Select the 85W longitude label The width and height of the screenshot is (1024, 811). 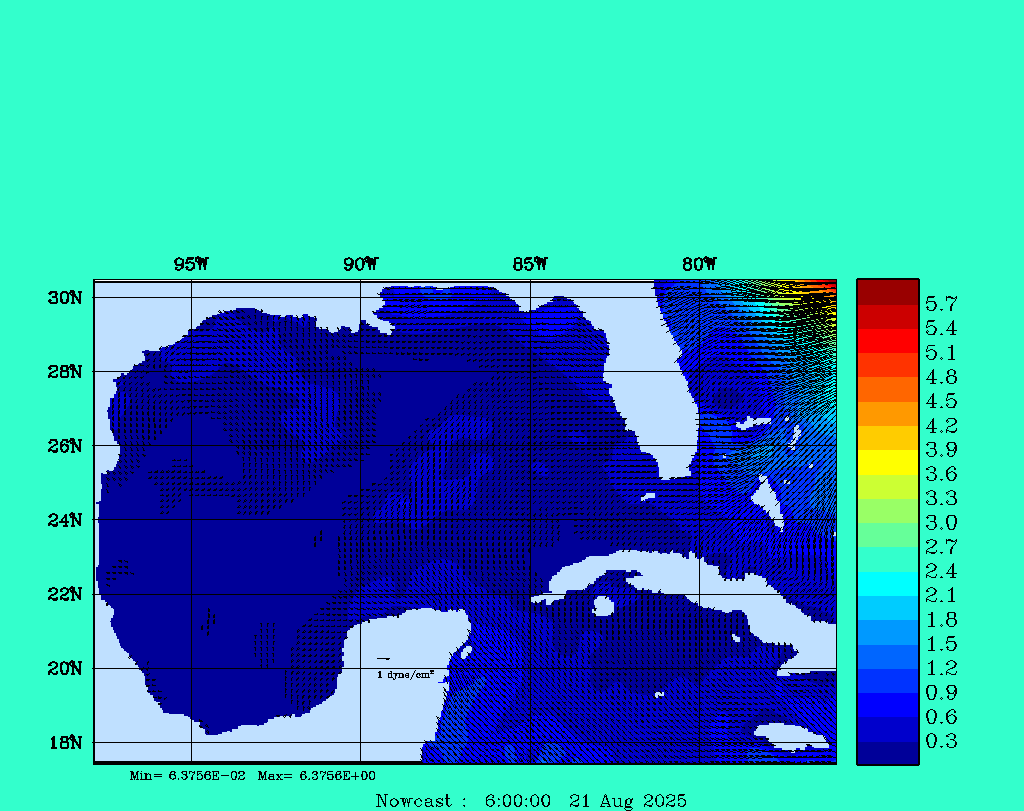(x=530, y=265)
